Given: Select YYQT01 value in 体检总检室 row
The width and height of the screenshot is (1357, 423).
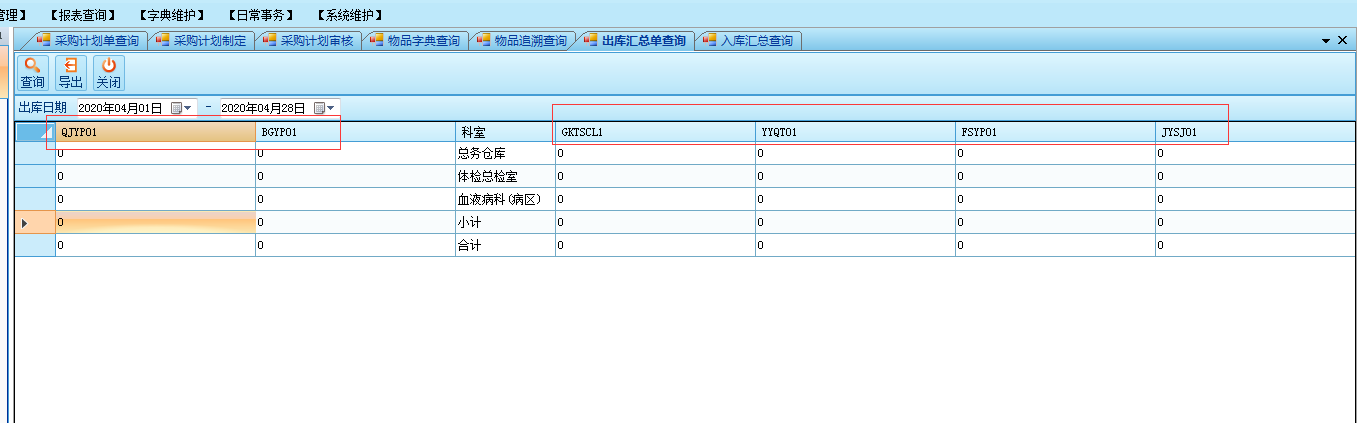Looking at the screenshot, I should pyautogui.click(x=855, y=176).
